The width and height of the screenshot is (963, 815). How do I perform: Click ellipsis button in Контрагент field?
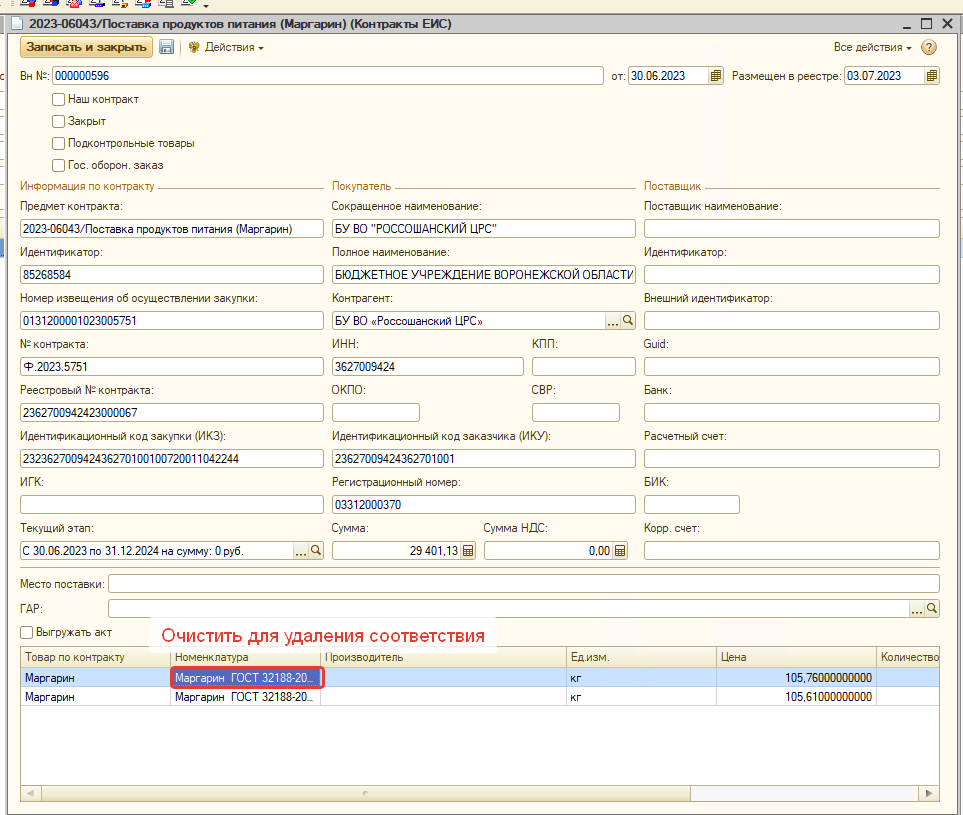[613, 321]
